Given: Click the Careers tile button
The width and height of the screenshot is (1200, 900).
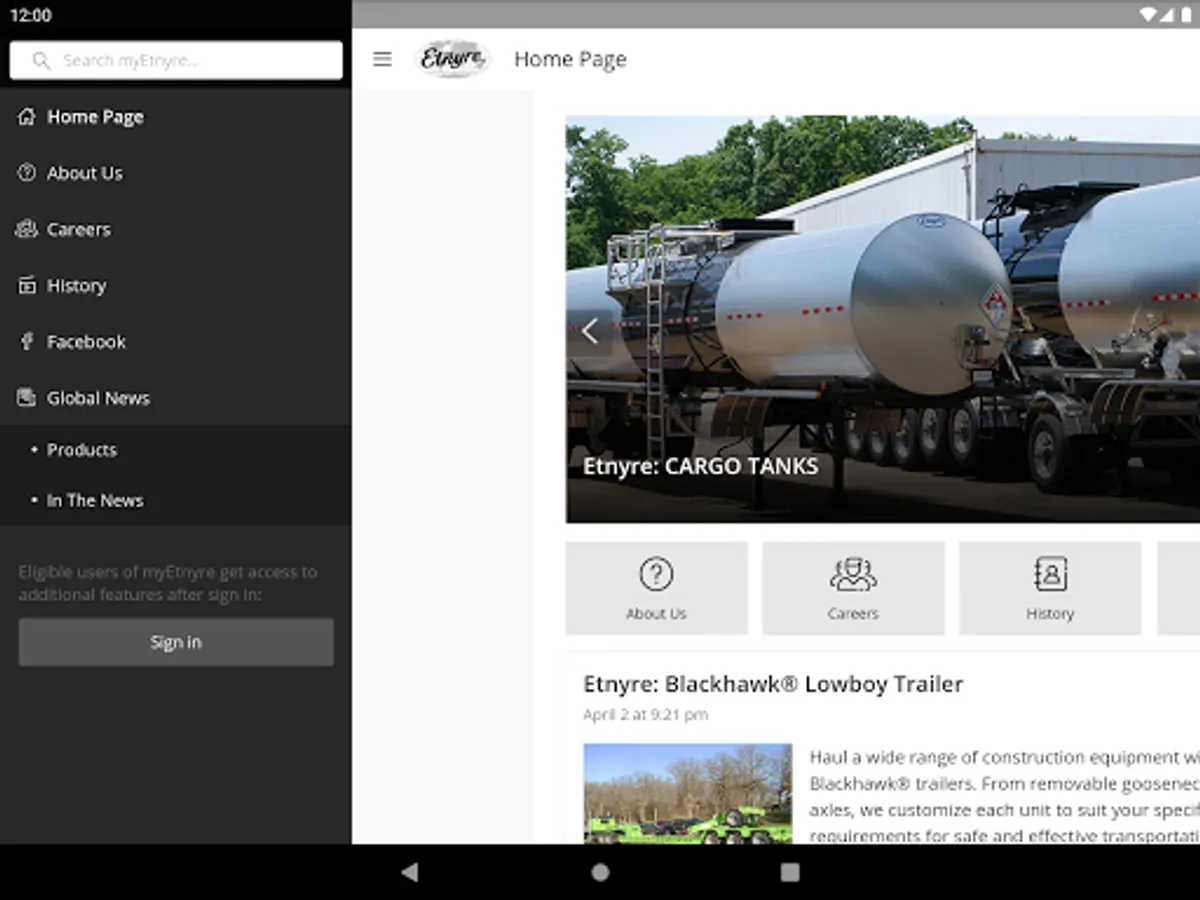Looking at the screenshot, I should pyautogui.click(x=853, y=588).
